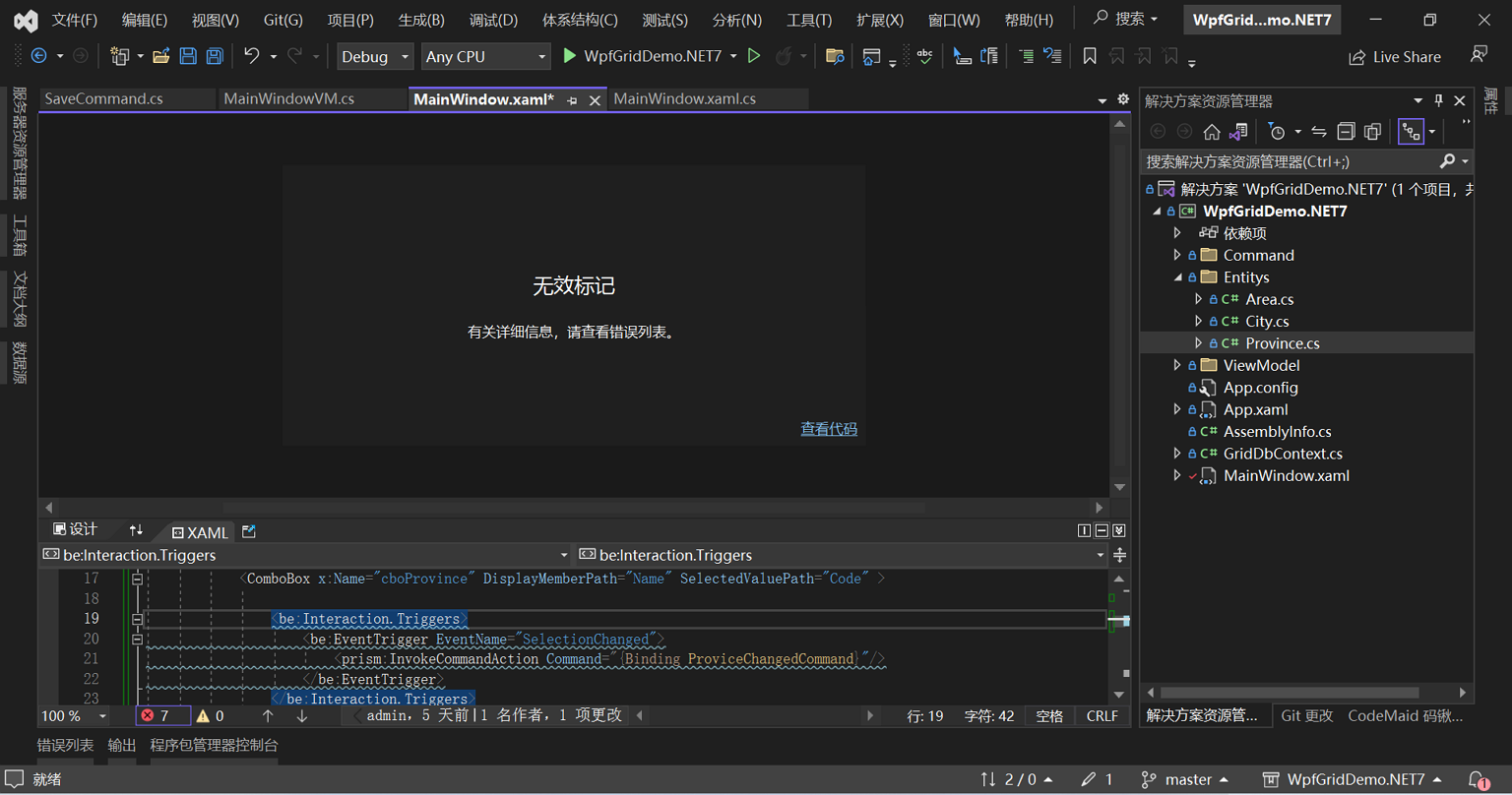
Task: Click Sync with Active Document icon
Action: (x=1319, y=132)
